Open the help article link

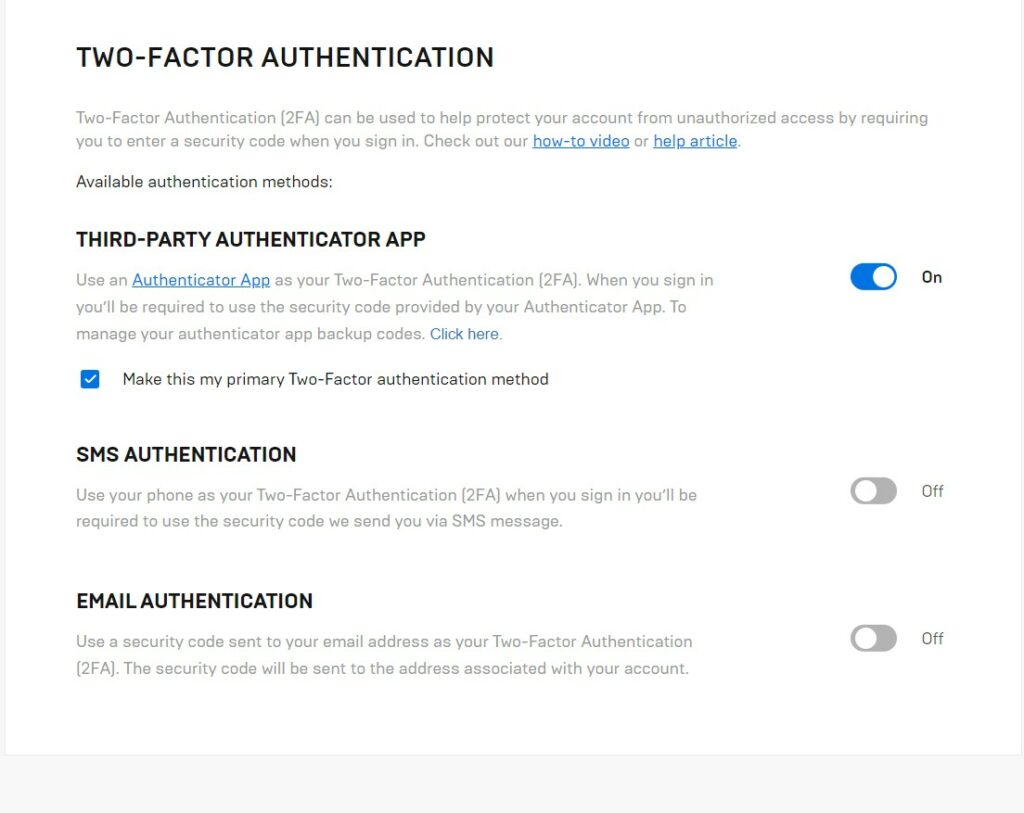pos(695,141)
